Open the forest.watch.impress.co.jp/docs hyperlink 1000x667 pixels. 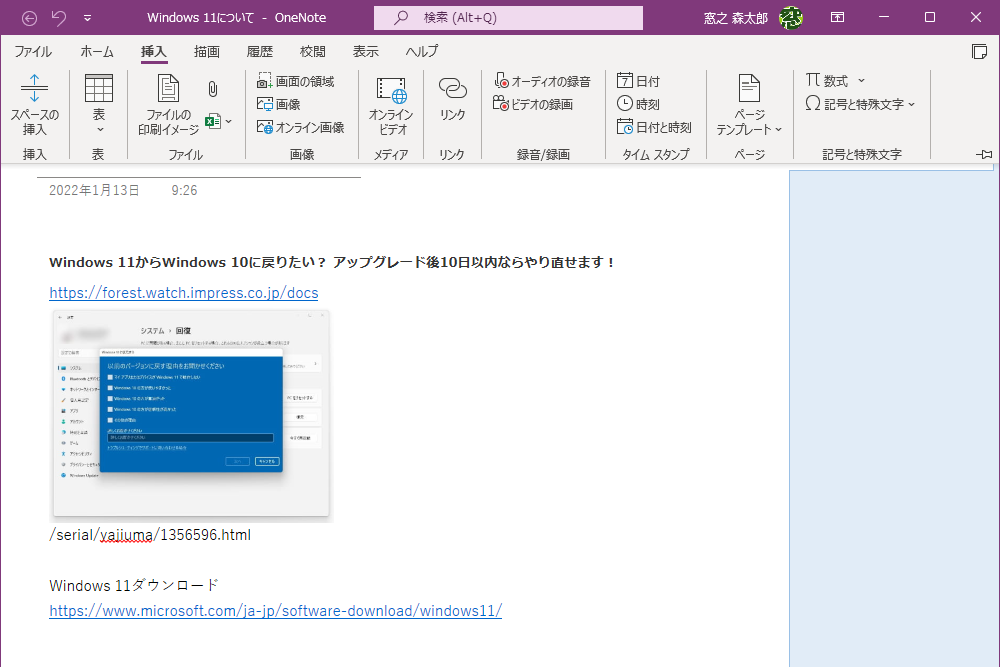click(183, 292)
